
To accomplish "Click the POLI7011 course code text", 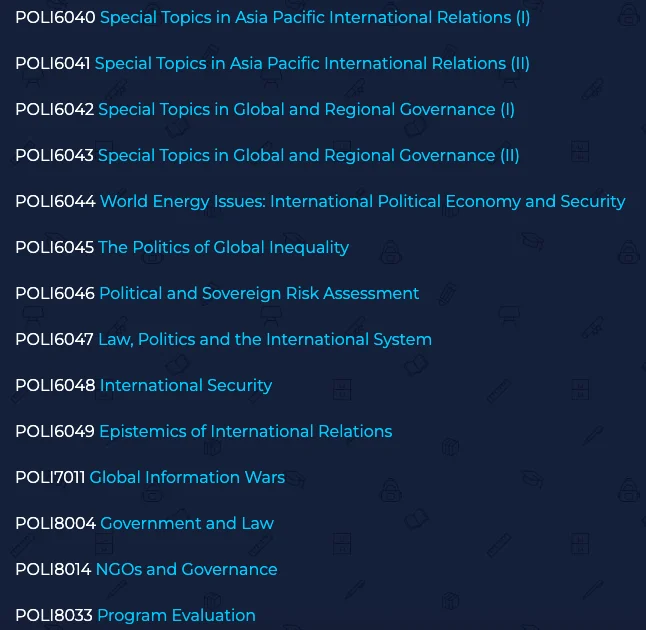I will click(50, 478).
